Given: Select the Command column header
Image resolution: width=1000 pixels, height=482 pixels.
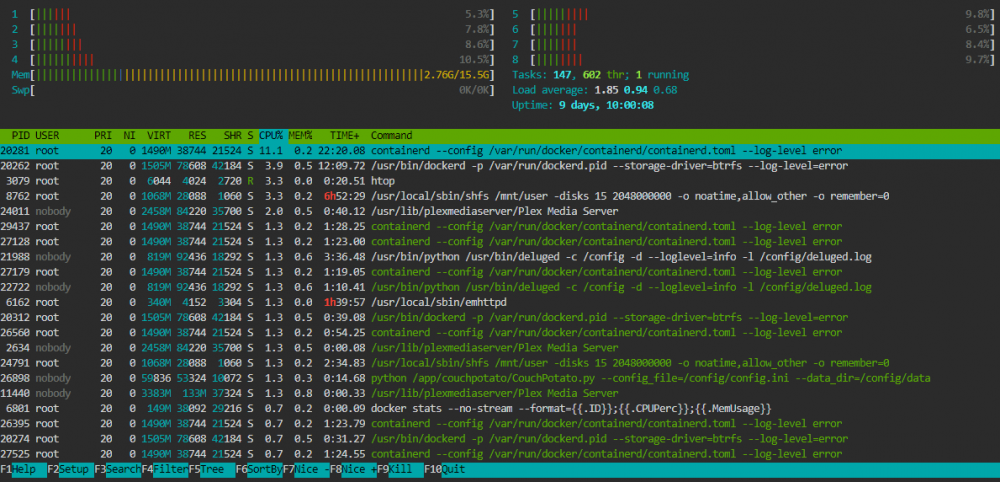Looking at the screenshot, I should click(x=392, y=136).
